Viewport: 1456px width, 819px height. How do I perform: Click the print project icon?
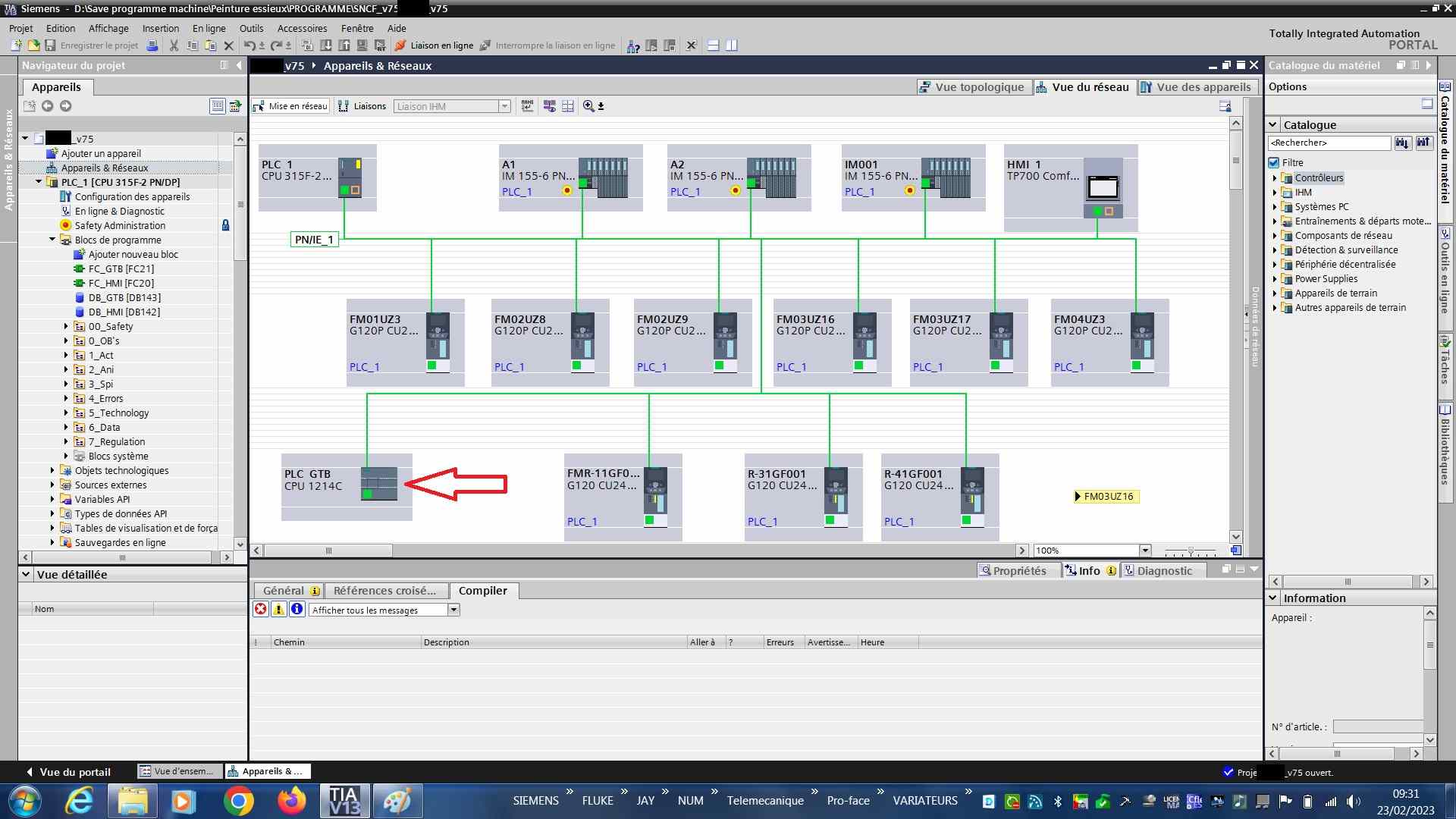[152, 45]
